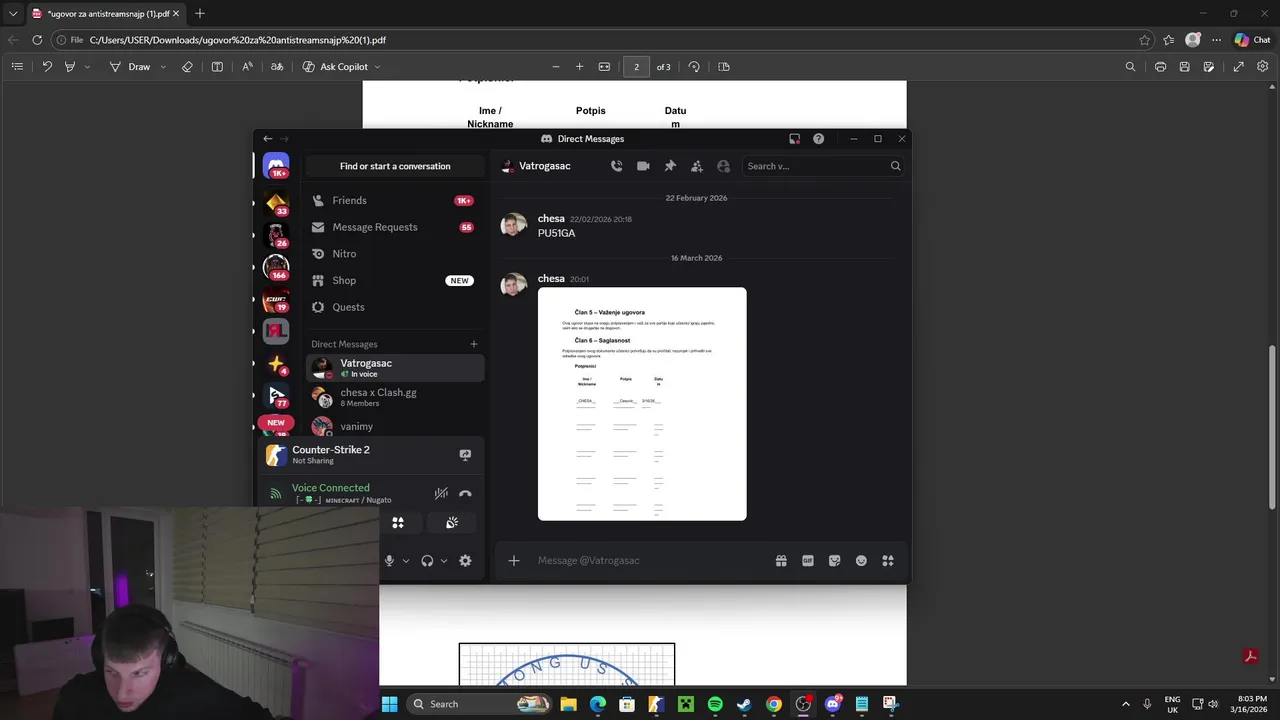The image size is (1280, 720).
Task: Open Discord server with 33 notifications
Action: (x=276, y=203)
